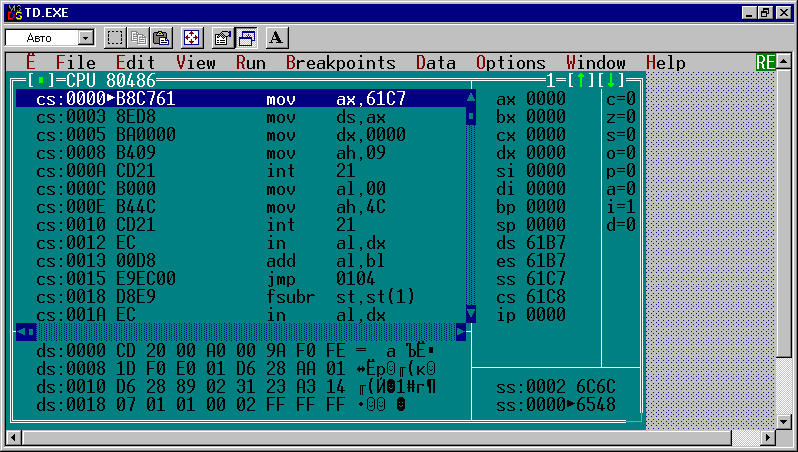The height and width of the screenshot is (452, 798).
Task: Select the 'mov al,00' line
Action: tap(241, 189)
